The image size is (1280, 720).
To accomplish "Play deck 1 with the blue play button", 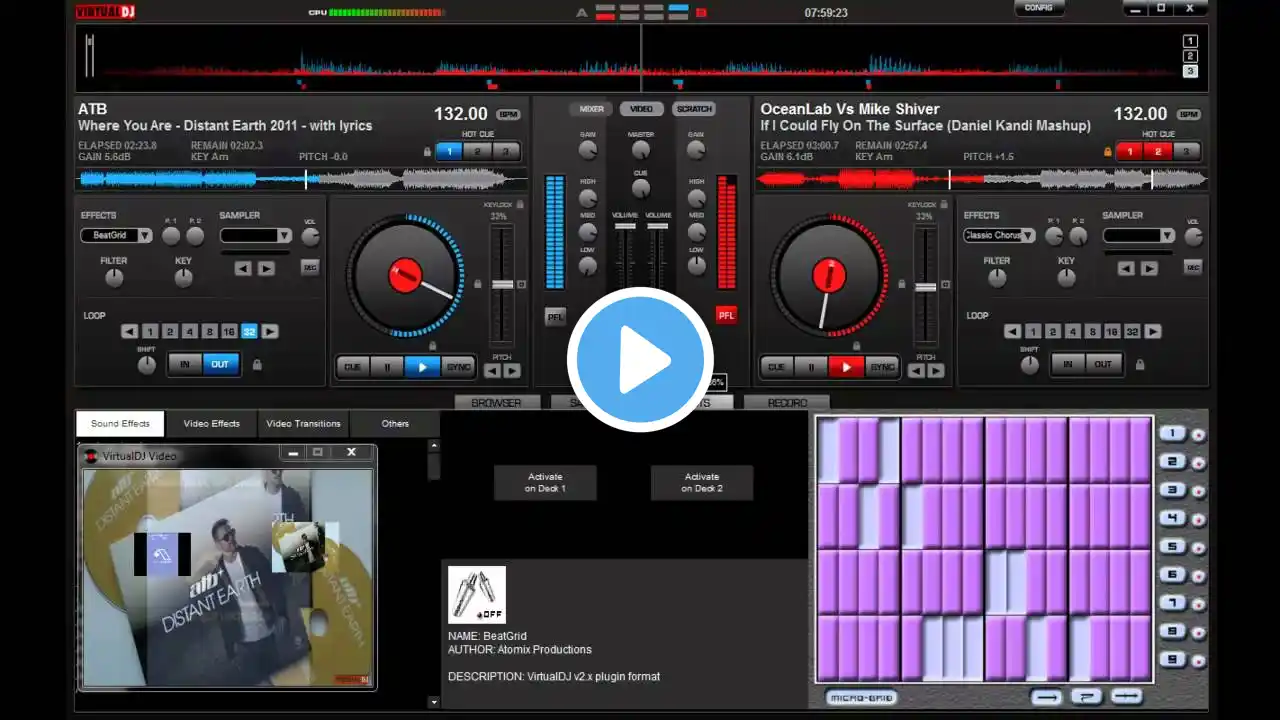I will pyautogui.click(x=422, y=367).
